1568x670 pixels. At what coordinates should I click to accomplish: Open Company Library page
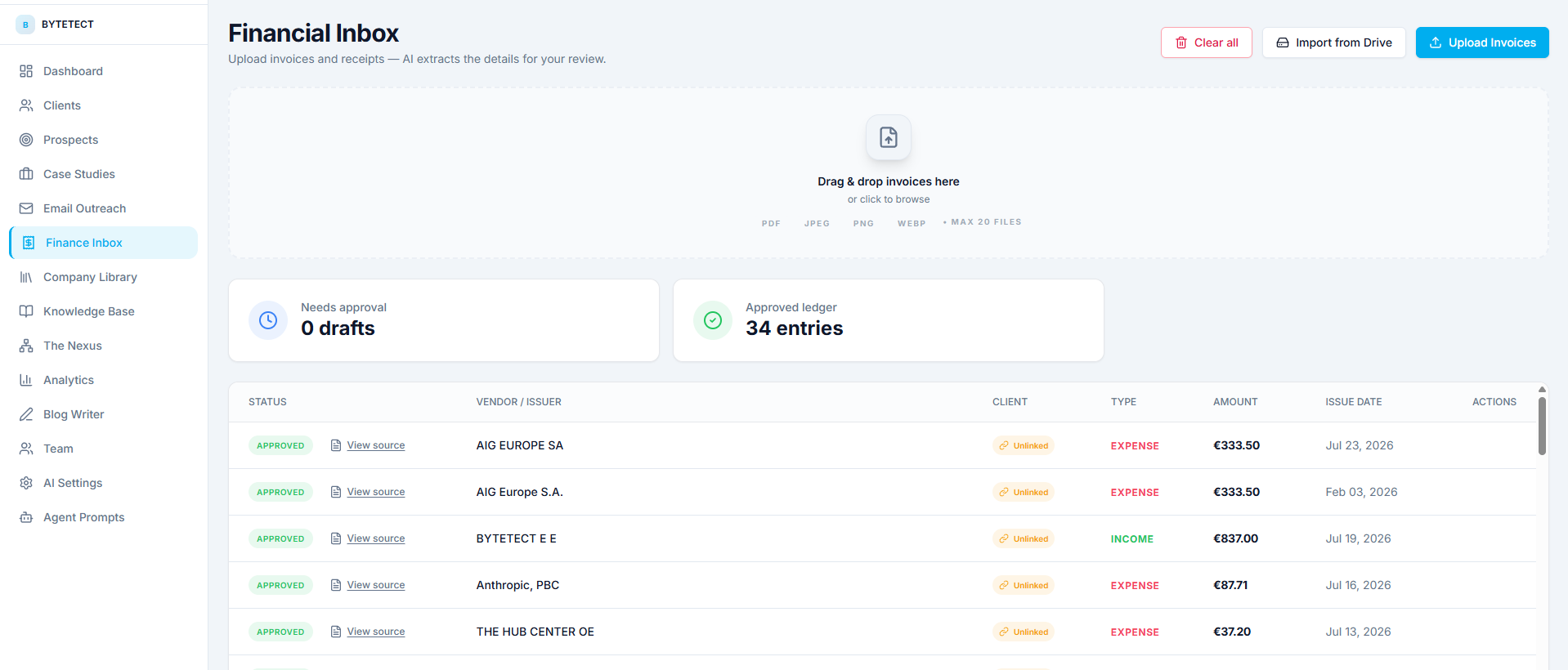[x=104, y=277]
